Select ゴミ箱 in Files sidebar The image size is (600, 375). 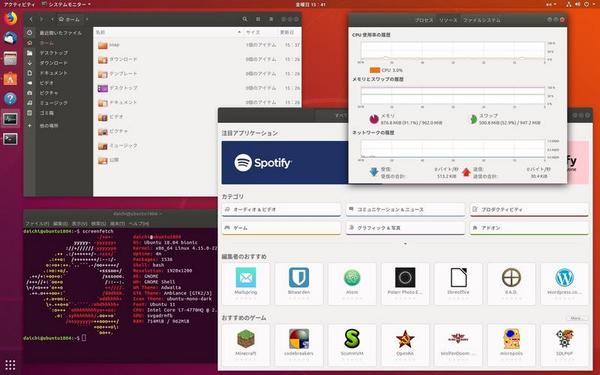pyautogui.click(x=47, y=113)
